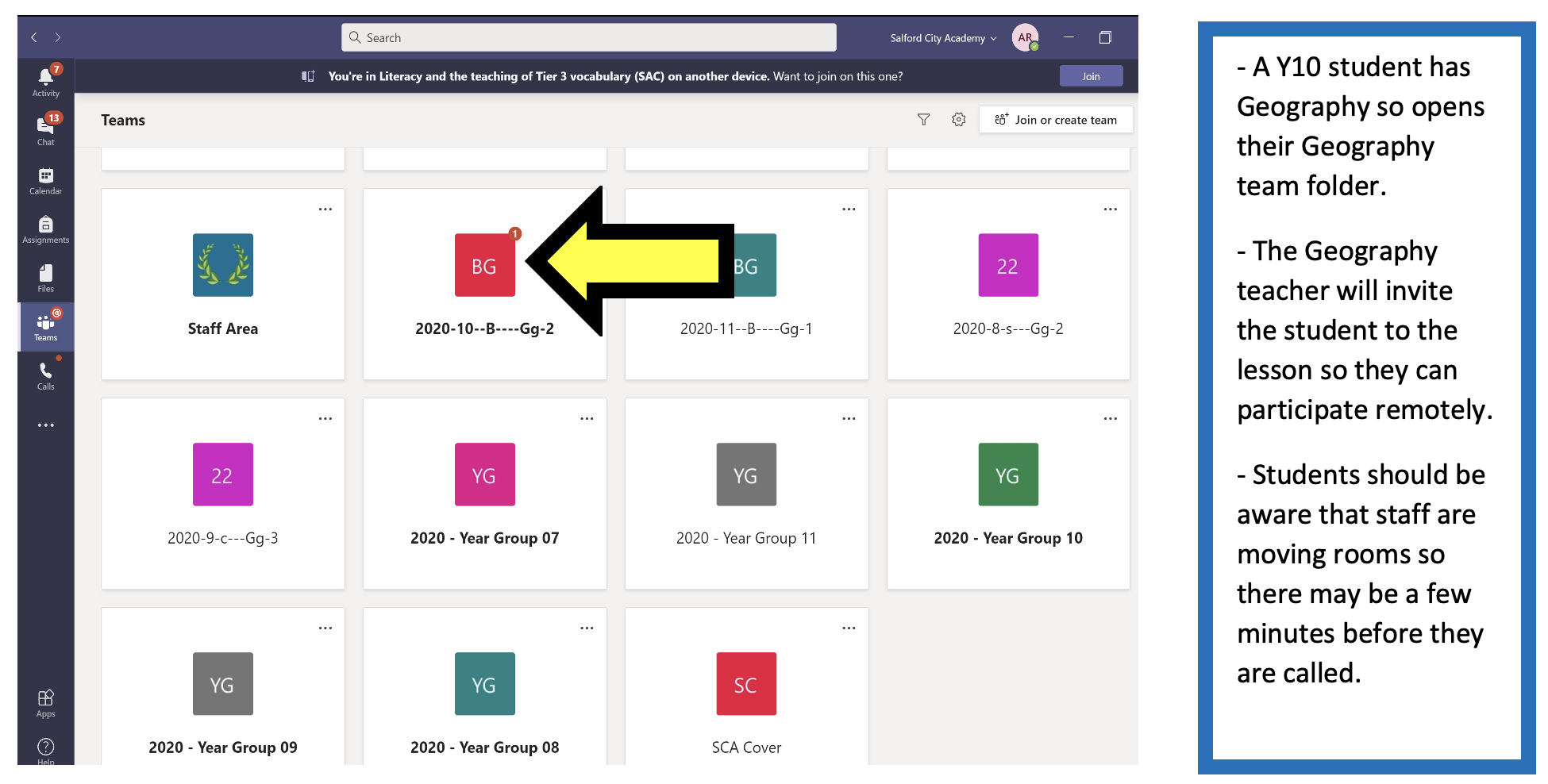This screenshot has width=1548, height=784.
Task: Click the 2020-11--B----Gg-1 team name
Action: [x=746, y=329]
